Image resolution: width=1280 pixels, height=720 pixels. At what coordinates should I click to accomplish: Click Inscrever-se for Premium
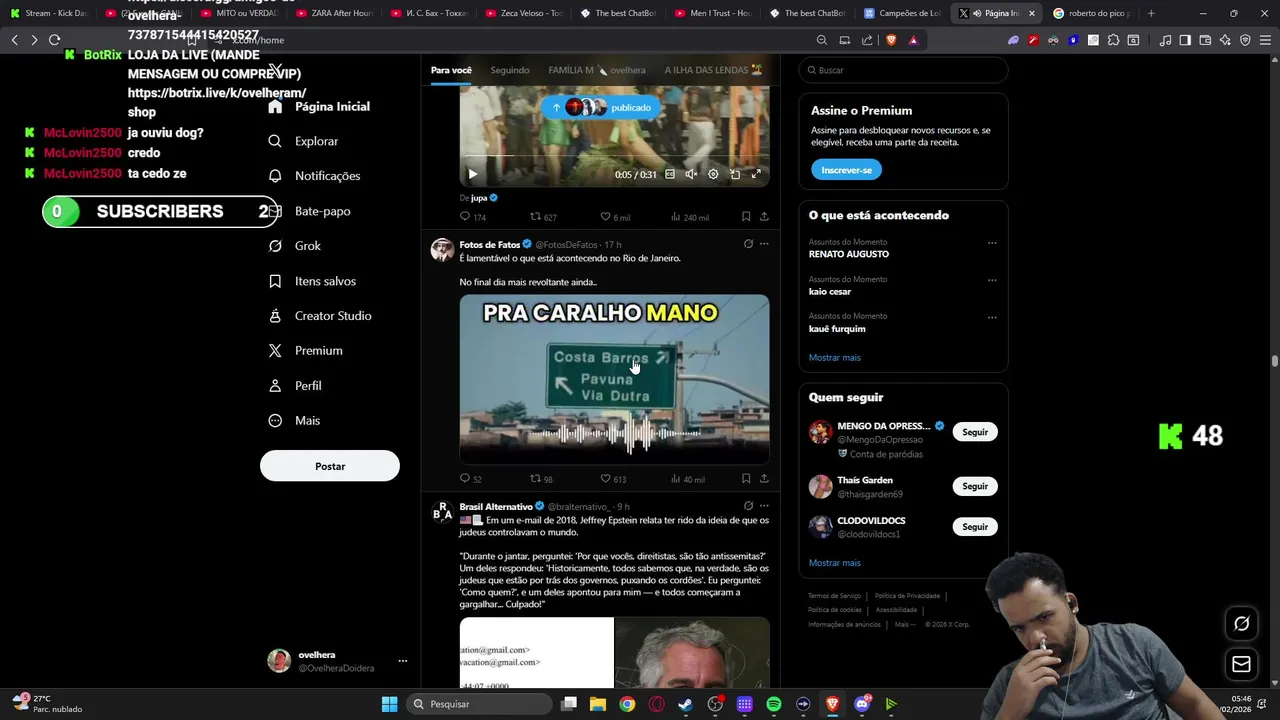coord(846,170)
